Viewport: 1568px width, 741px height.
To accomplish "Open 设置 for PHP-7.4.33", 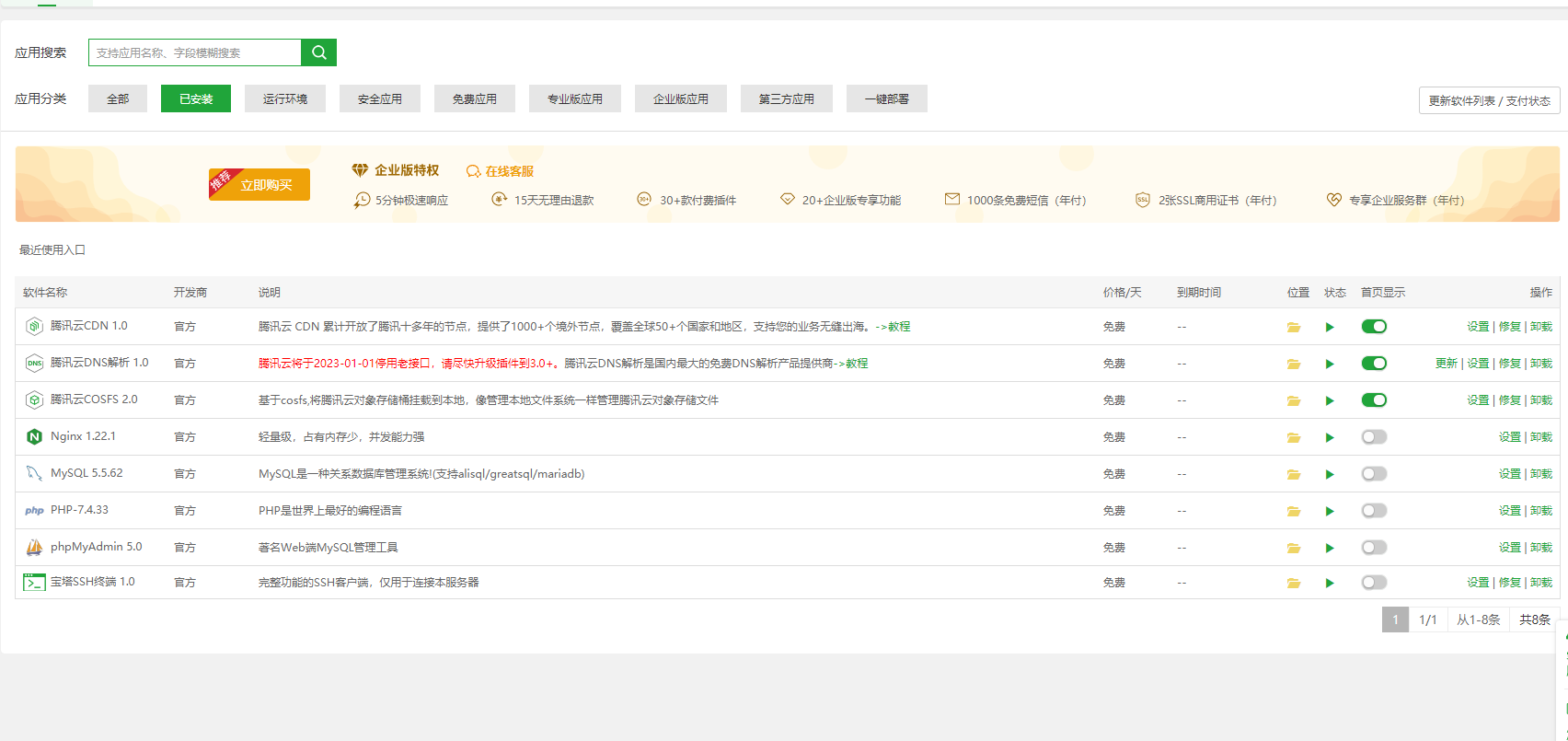I will click(x=1509, y=511).
